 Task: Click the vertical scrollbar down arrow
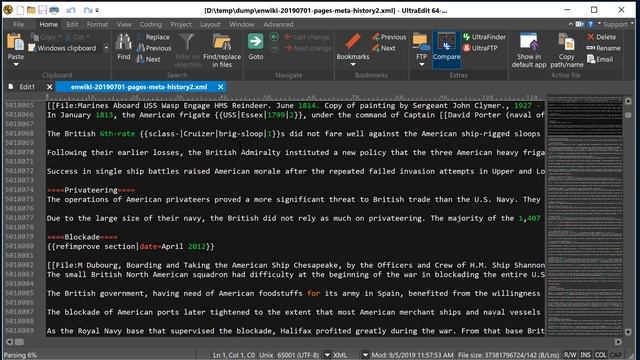click(628, 332)
